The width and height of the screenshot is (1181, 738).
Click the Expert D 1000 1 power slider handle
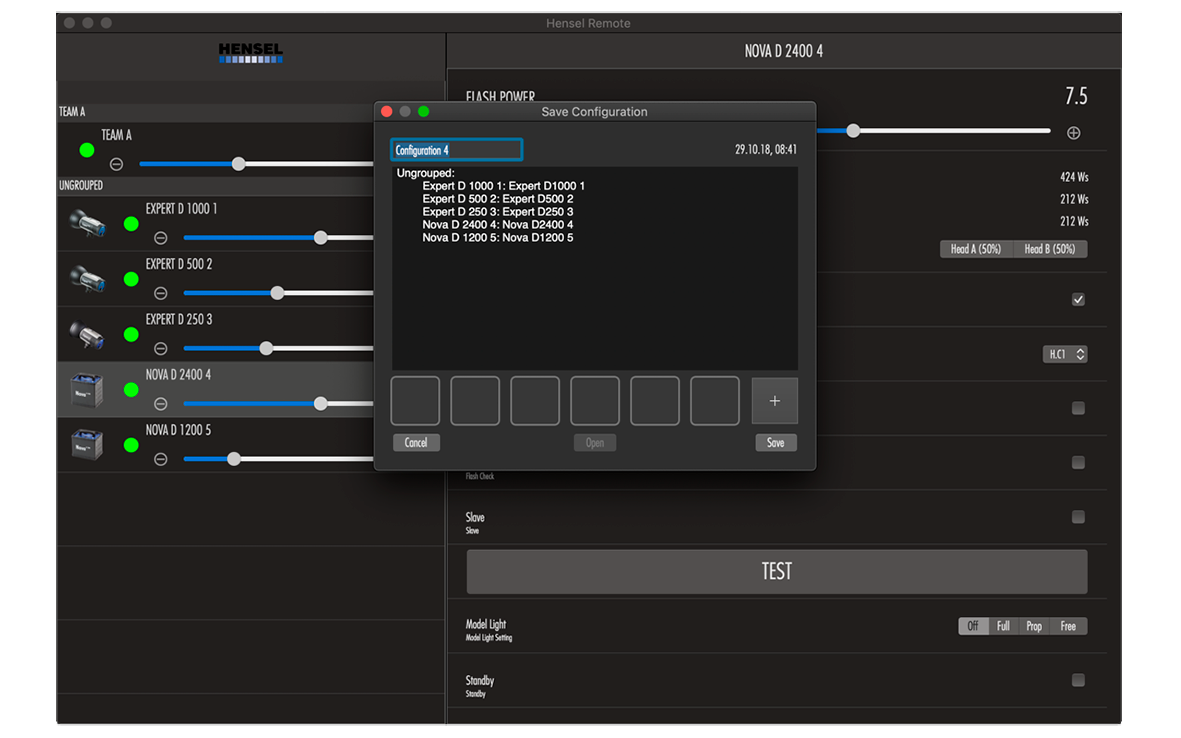[x=320, y=238]
